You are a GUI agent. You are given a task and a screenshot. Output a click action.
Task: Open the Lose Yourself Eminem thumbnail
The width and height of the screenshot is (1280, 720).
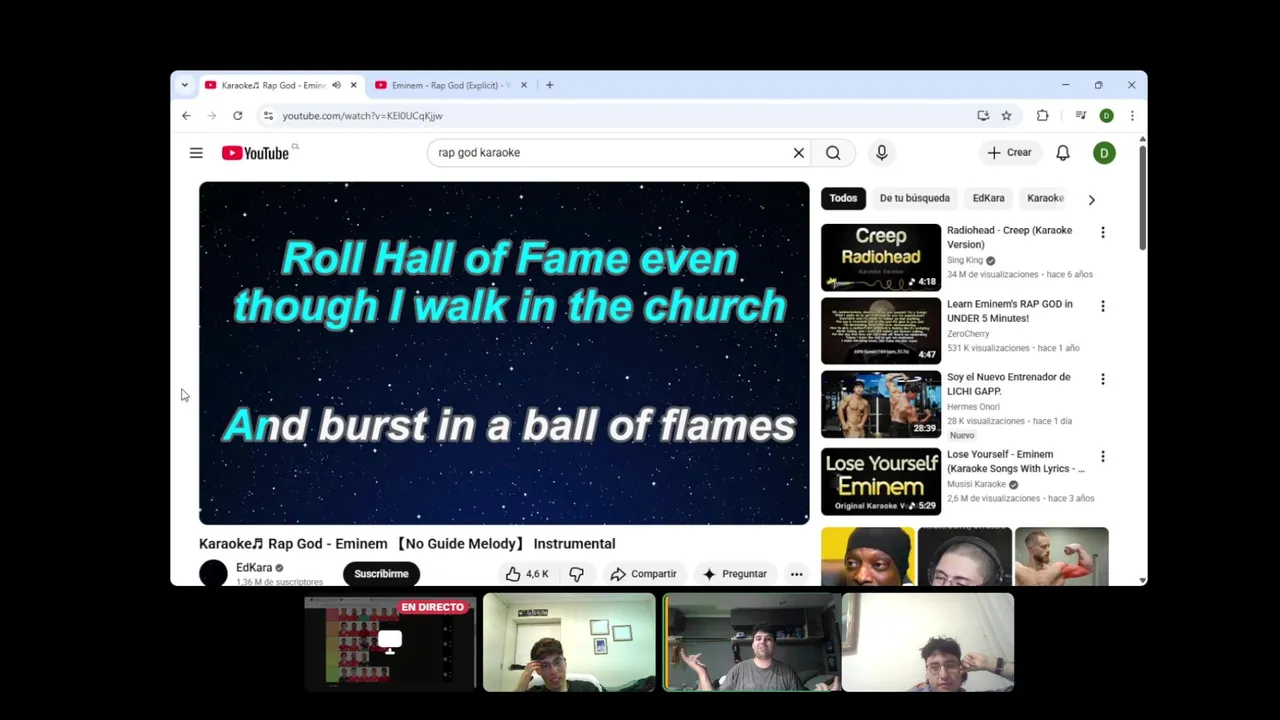pyautogui.click(x=881, y=481)
